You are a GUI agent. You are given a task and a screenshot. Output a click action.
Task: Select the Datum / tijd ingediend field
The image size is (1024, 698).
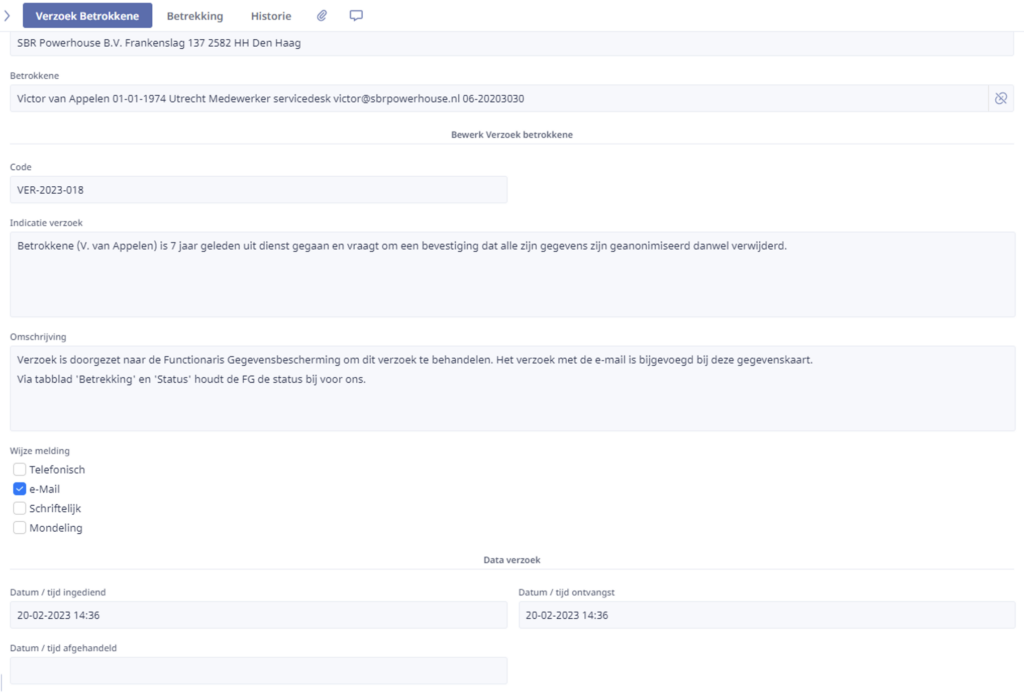(258, 615)
